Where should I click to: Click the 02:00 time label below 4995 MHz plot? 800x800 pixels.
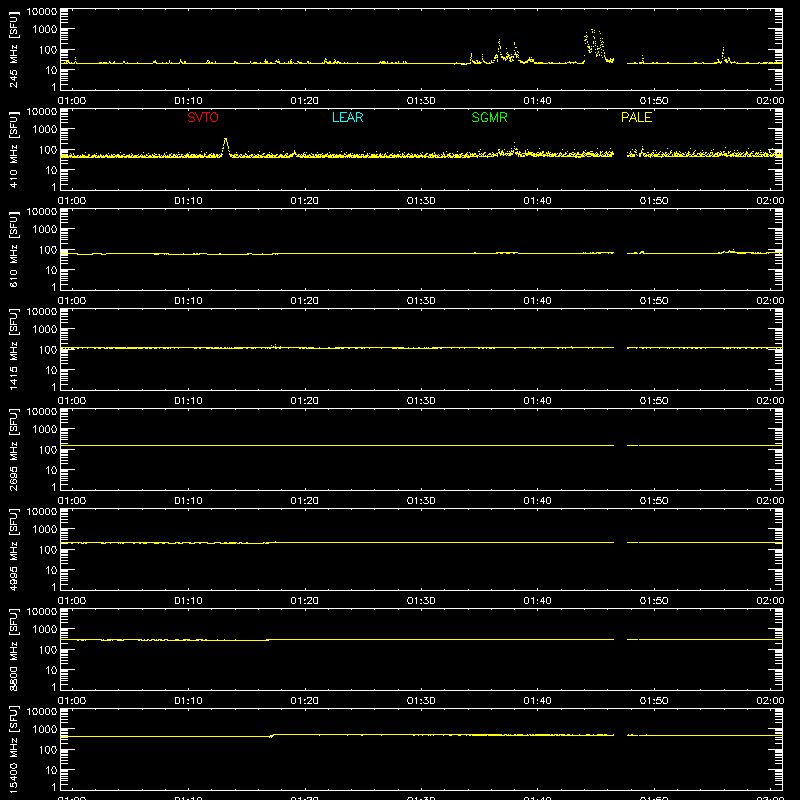pyautogui.click(x=770, y=601)
